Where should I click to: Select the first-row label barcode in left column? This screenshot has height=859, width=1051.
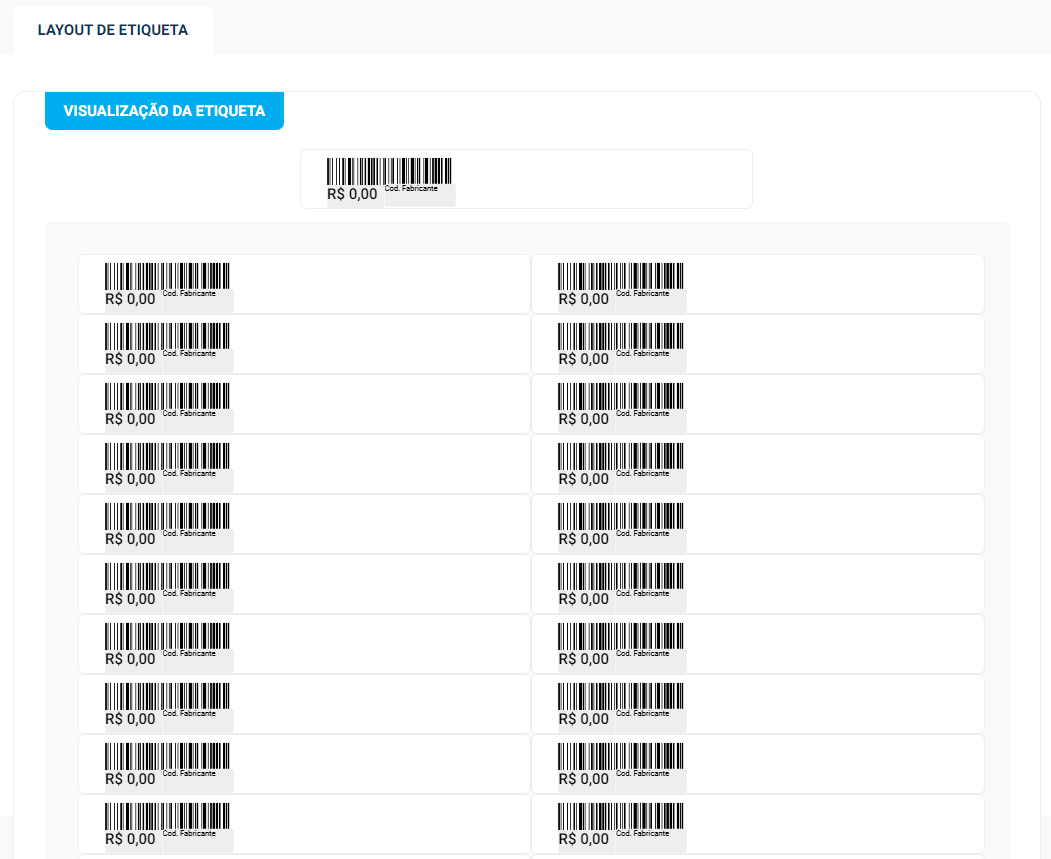(x=167, y=275)
